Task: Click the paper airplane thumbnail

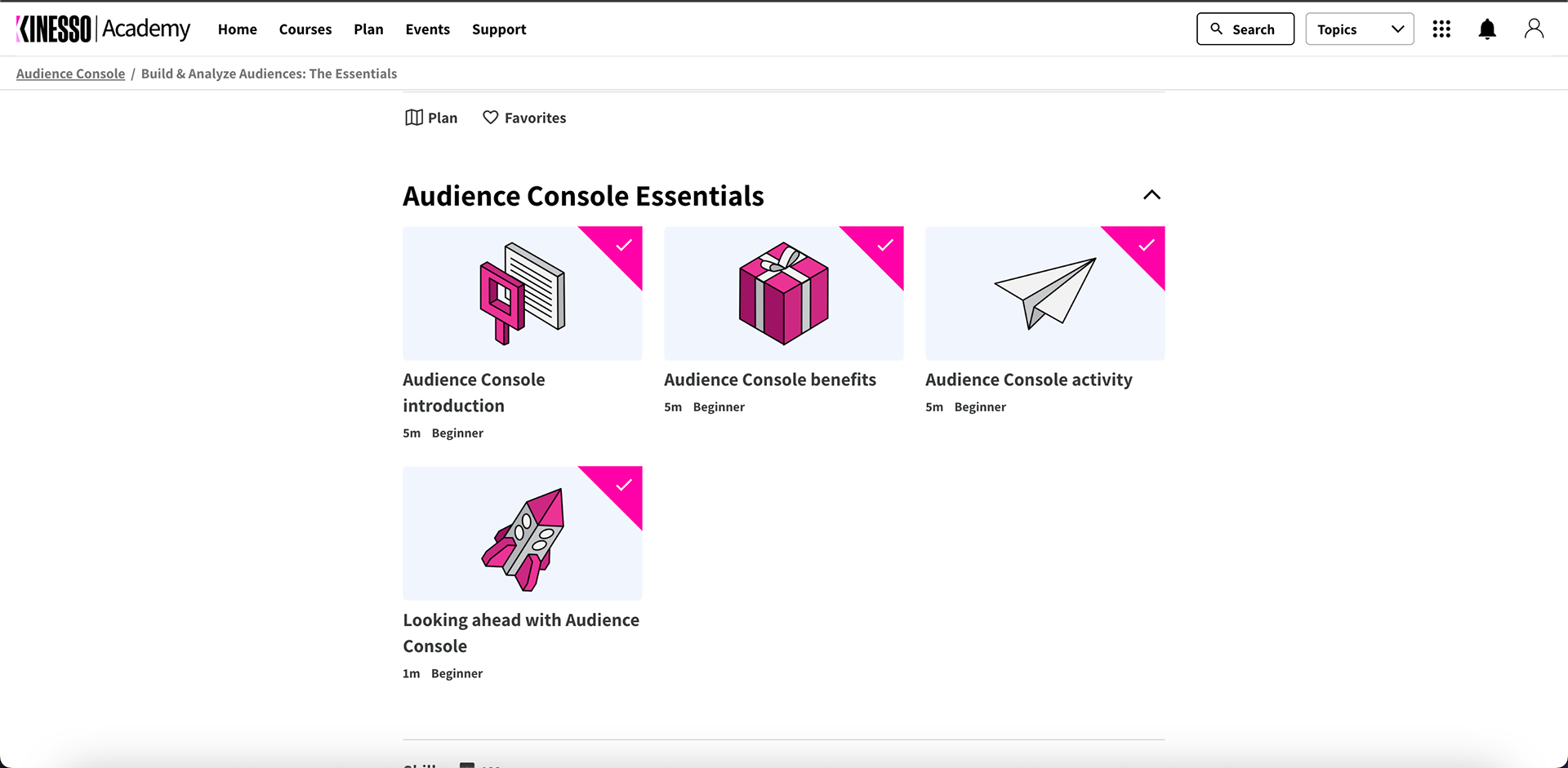Action: point(1045,293)
